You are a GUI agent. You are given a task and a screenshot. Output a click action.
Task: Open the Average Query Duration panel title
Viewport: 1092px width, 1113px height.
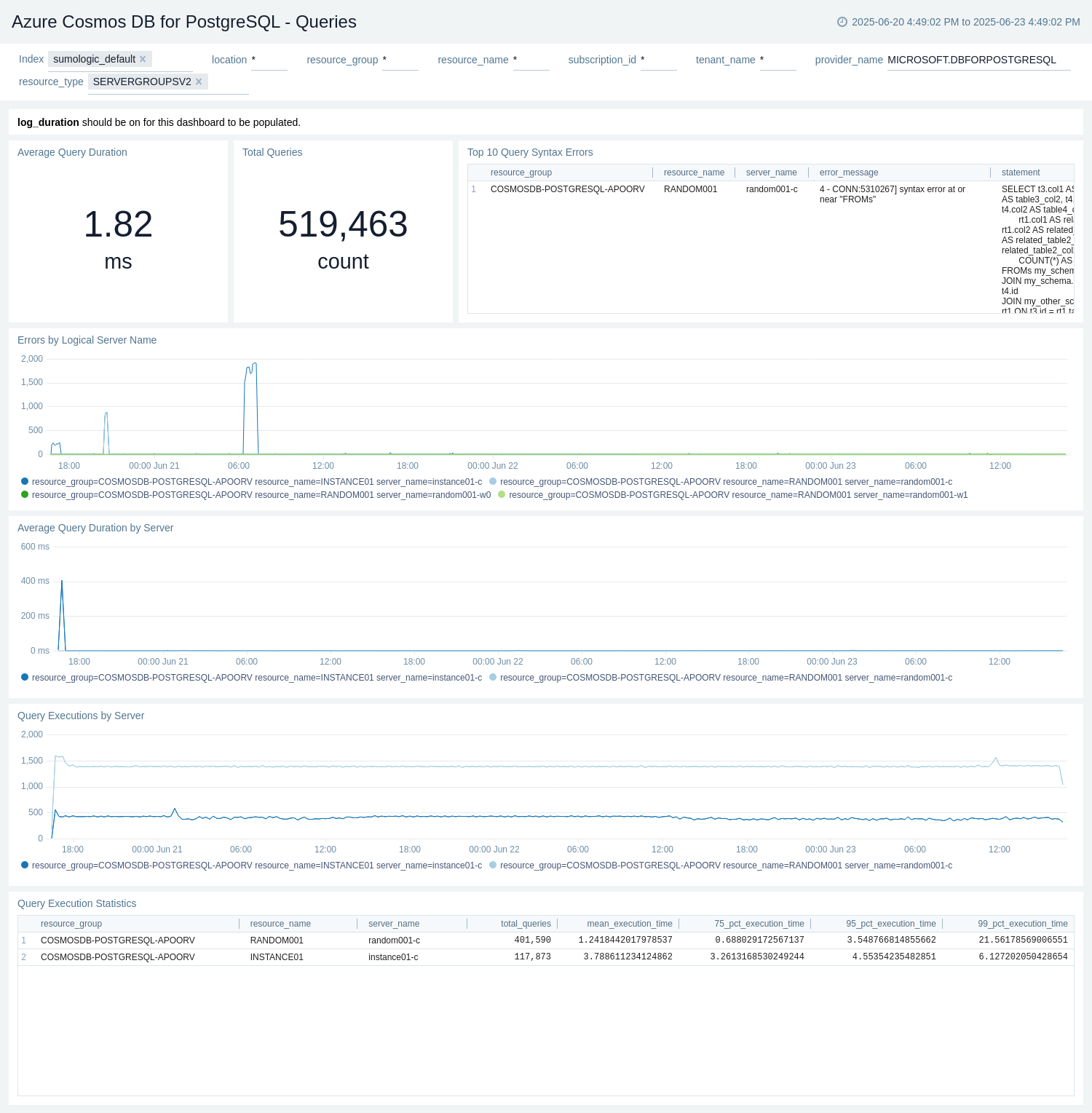72,152
